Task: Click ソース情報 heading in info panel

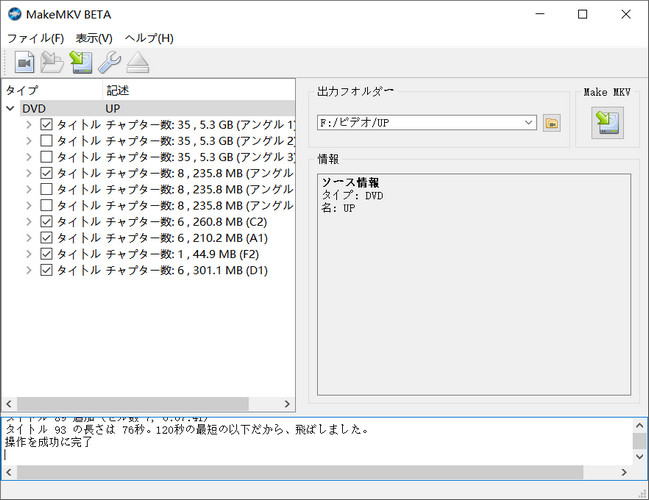Action: (x=350, y=183)
